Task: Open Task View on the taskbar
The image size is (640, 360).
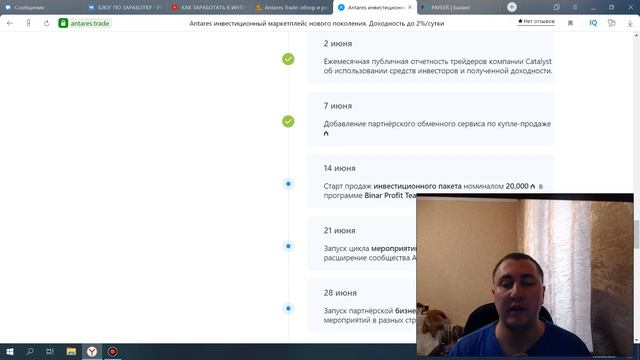Action: pos(50,351)
